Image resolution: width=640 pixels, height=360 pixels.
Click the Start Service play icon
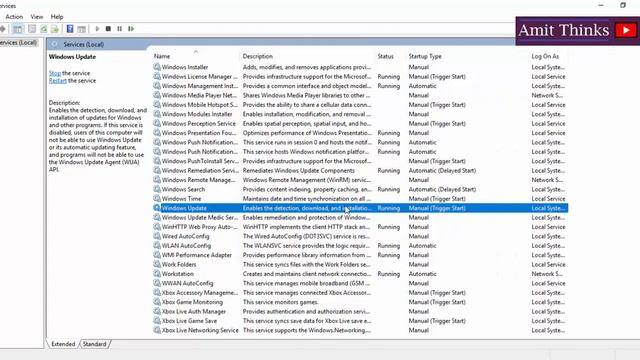click(97, 29)
